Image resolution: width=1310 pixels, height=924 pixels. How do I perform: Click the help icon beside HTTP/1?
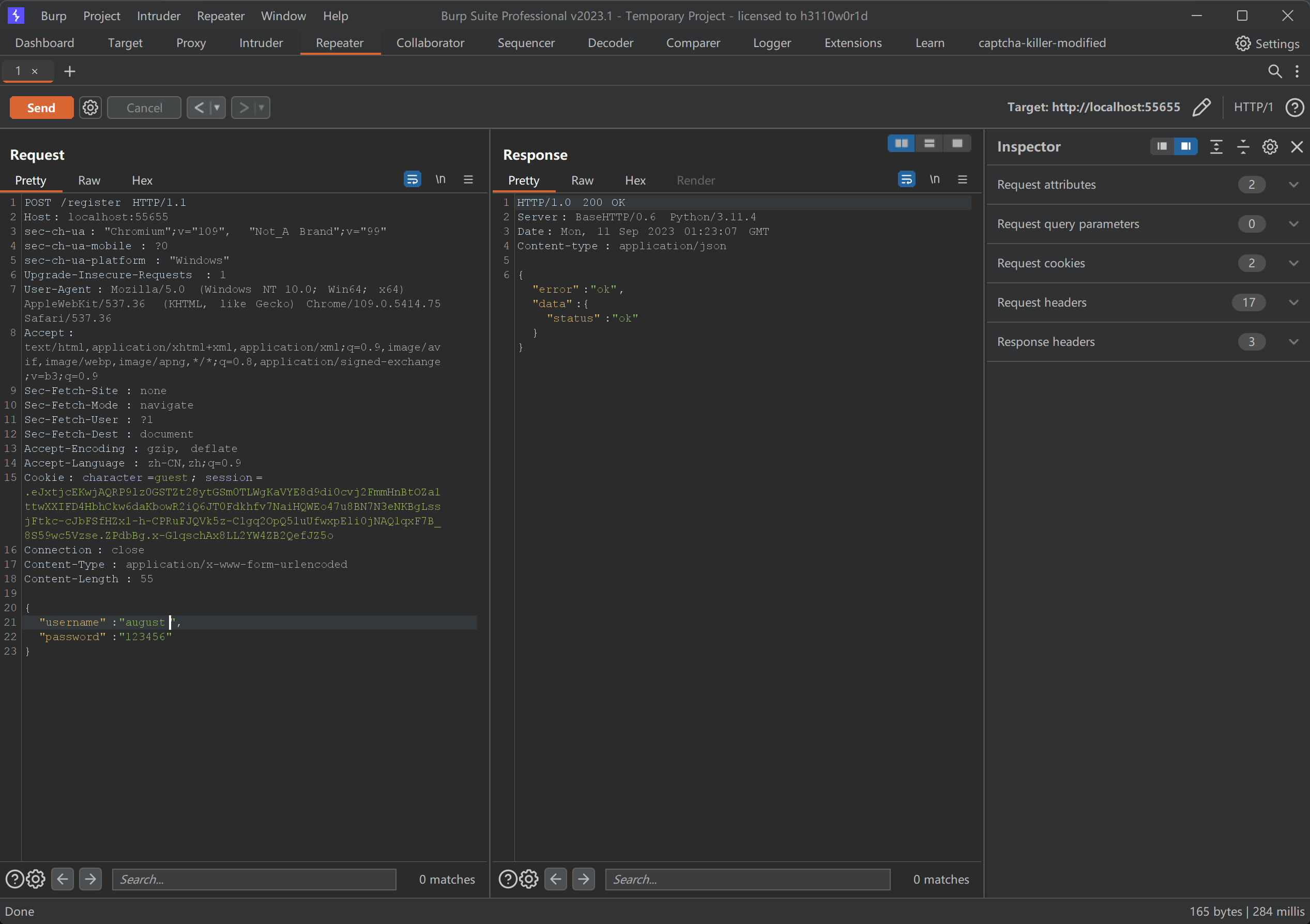click(1294, 108)
